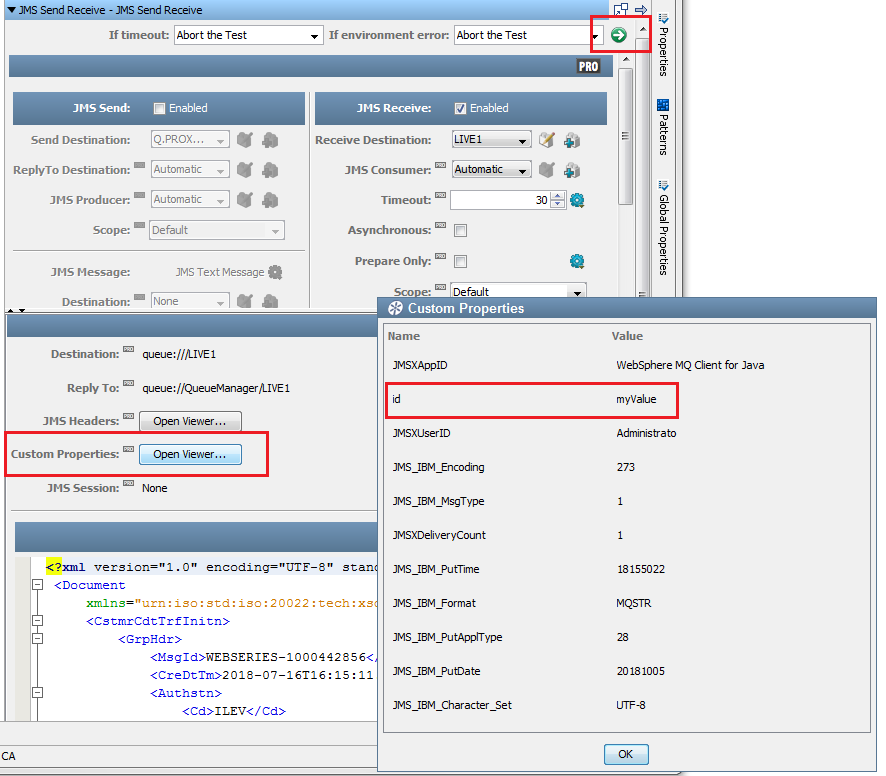
Task: Open the Global Properties side tab
Action: click(663, 228)
